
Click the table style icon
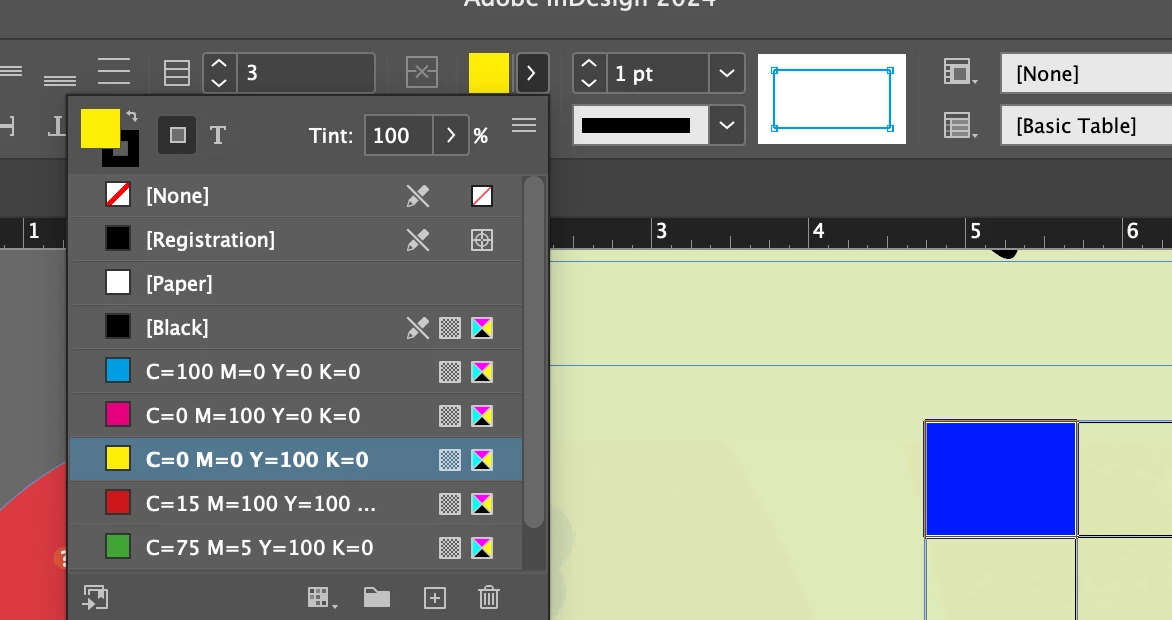click(960, 126)
